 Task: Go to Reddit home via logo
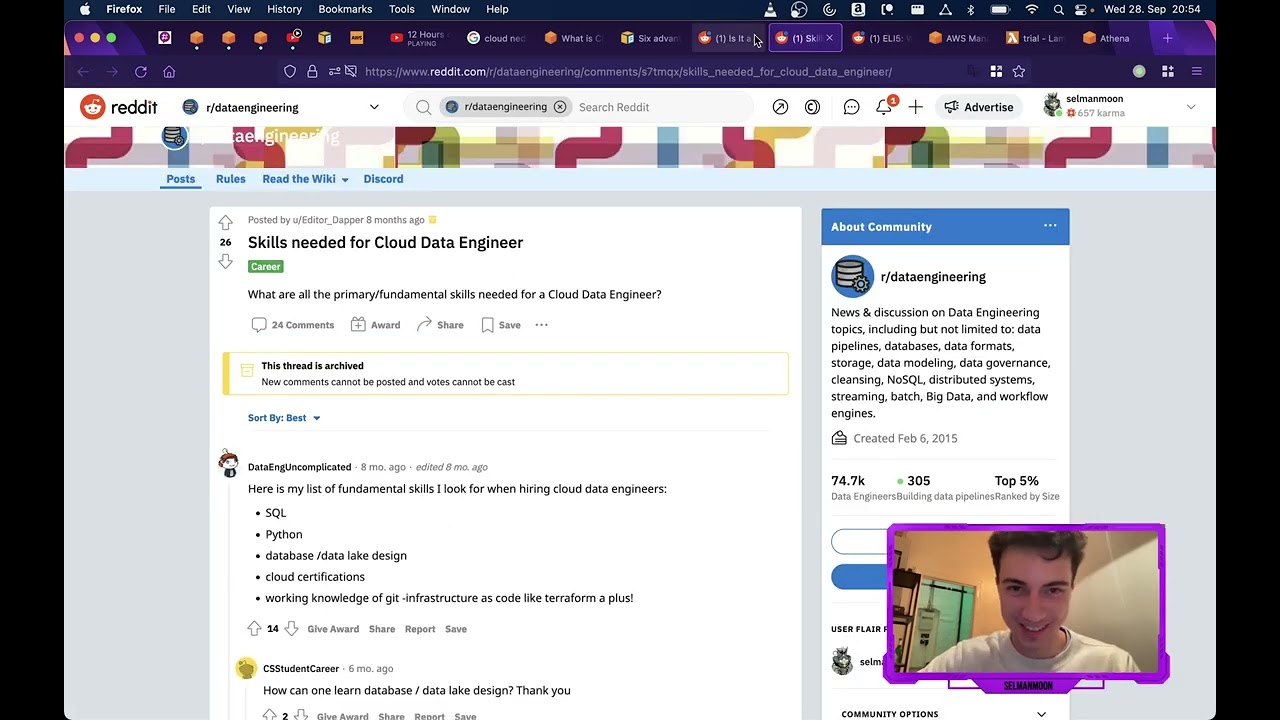click(119, 107)
